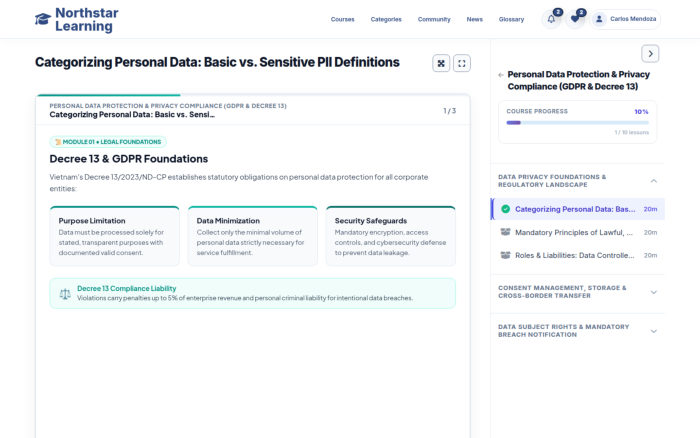The height and width of the screenshot is (438, 700).
Task: Expand the Consent Management, Storage & Cross-Border Transfer section
Action: 577,292
